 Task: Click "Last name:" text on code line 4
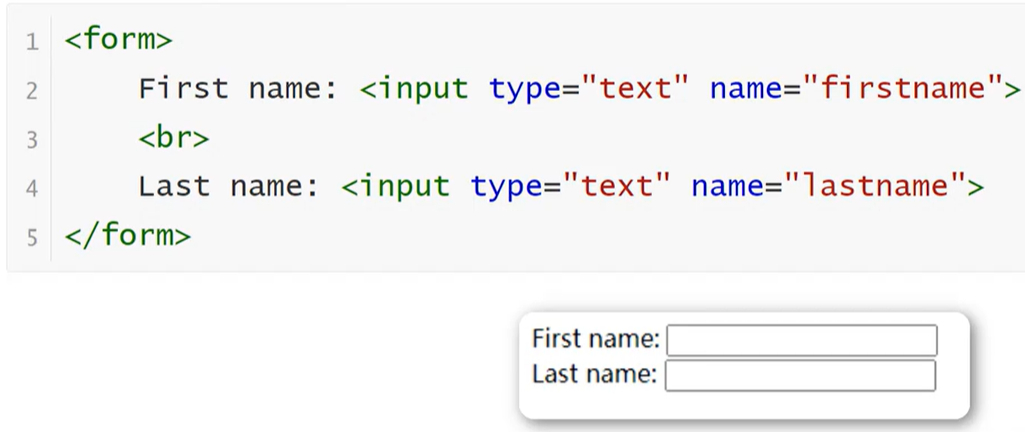[x=229, y=187]
